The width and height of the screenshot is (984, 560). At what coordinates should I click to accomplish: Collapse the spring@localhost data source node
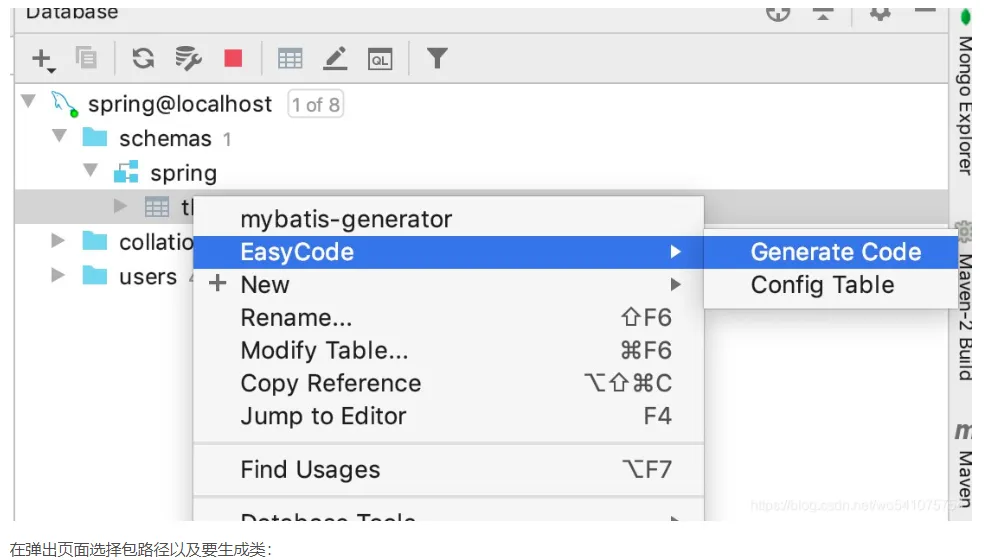(28, 102)
